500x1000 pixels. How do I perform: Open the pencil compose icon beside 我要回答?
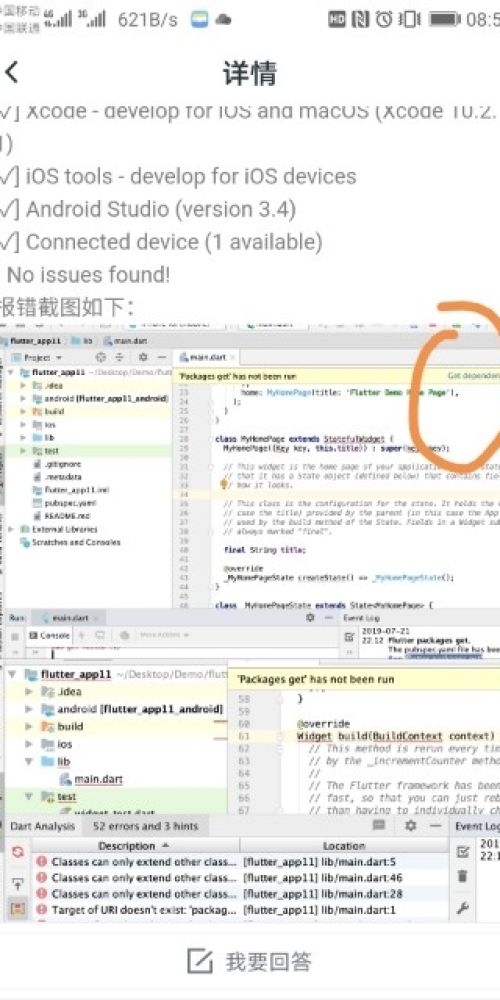click(x=200, y=961)
